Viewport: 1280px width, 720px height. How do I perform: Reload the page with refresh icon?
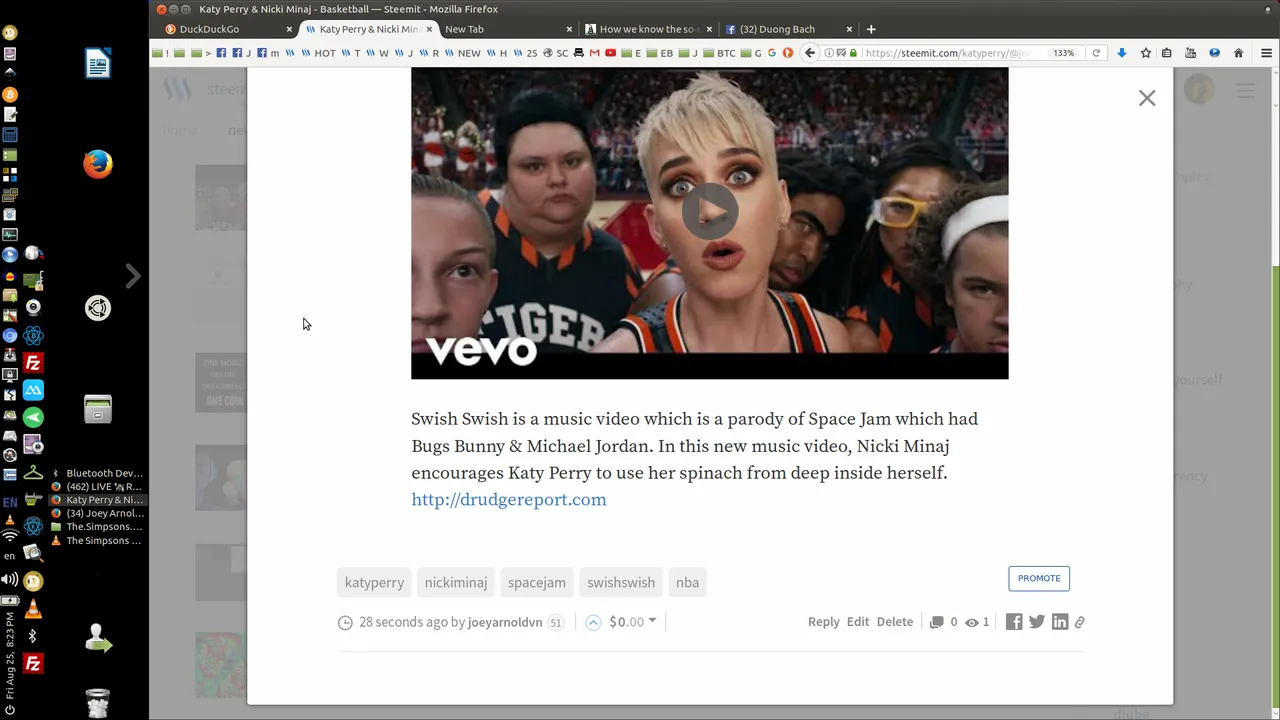1096,53
